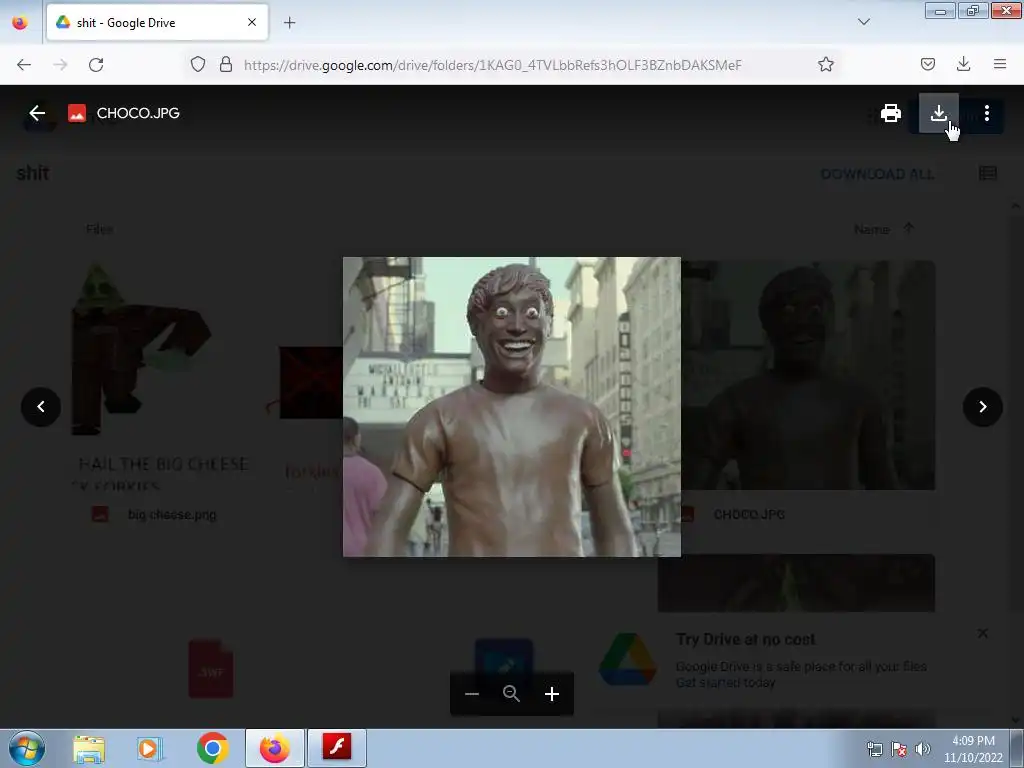The image size is (1024, 768).
Task: Open the Firefox hamburger application menu
Action: coord(1000,64)
